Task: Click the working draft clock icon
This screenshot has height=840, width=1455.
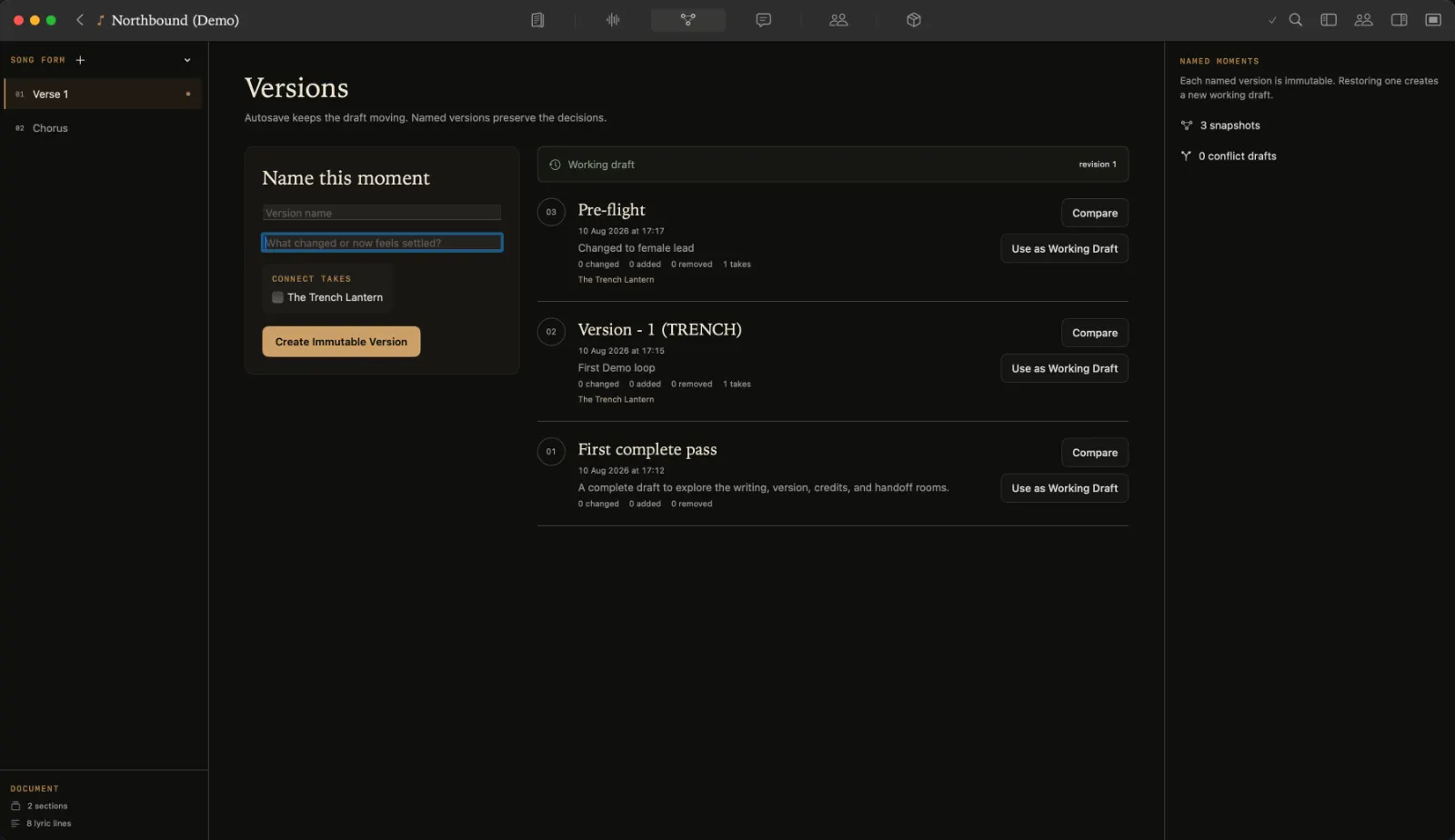Action: coord(555,165)
